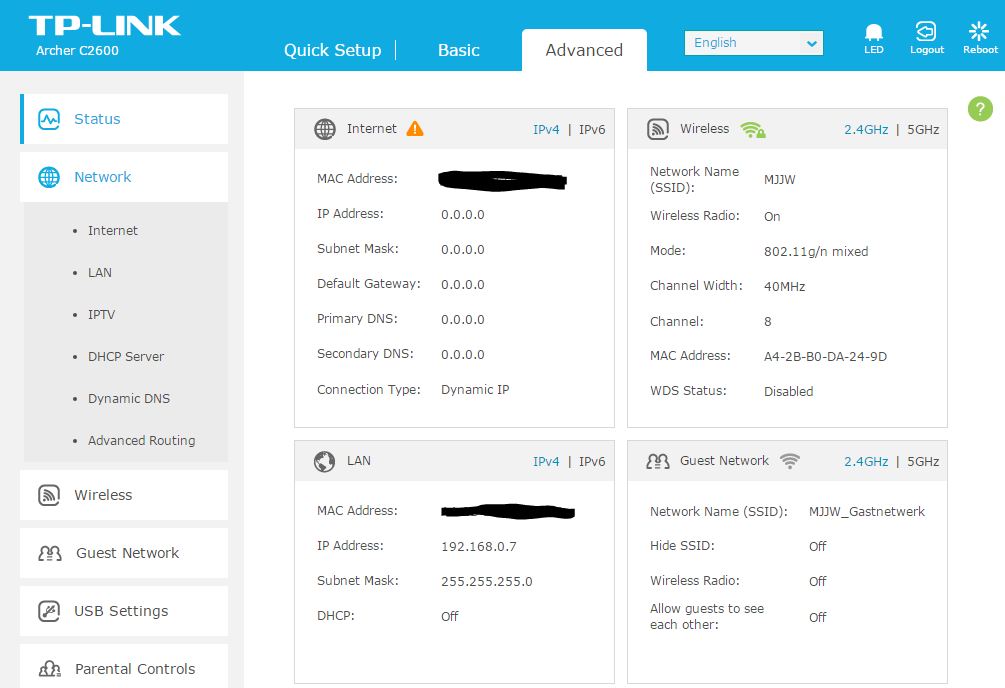The image size is (1005, 688).
Task: Click the LED control icon
Action: [x=874, y=33]
